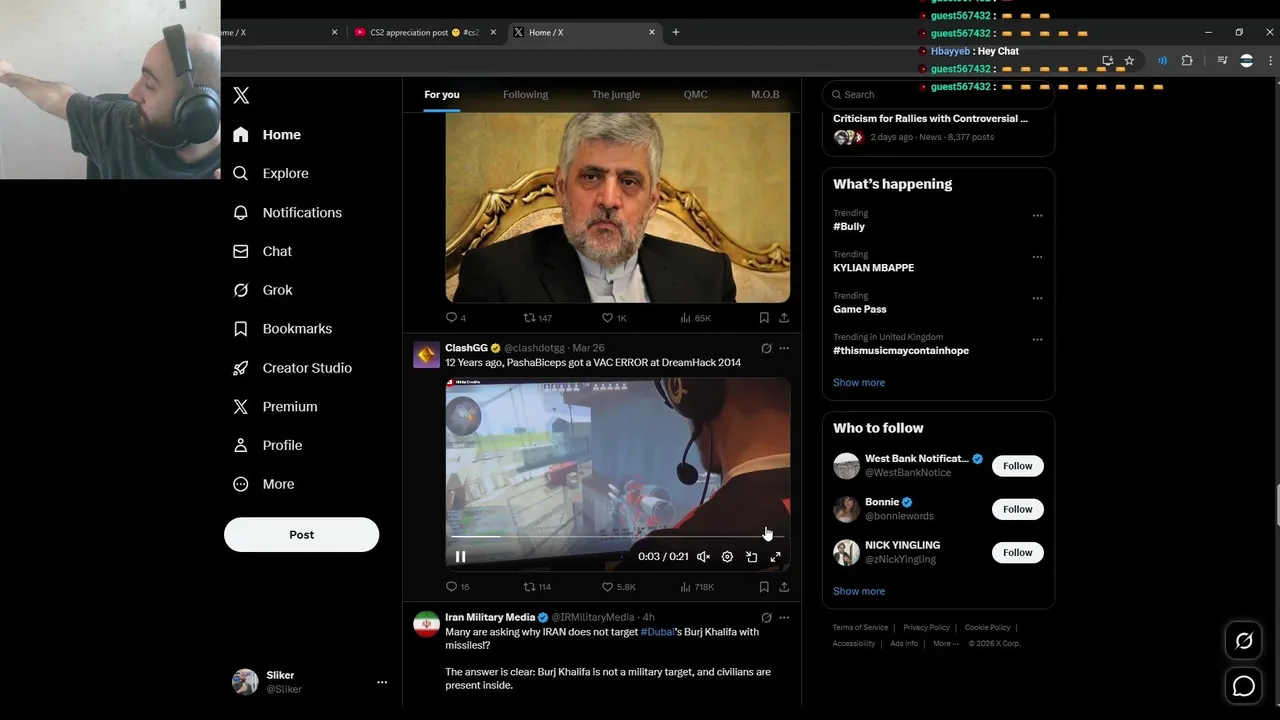Like the ClashGG post
This screenshot has width=1280, height=720.
(618, 587)
